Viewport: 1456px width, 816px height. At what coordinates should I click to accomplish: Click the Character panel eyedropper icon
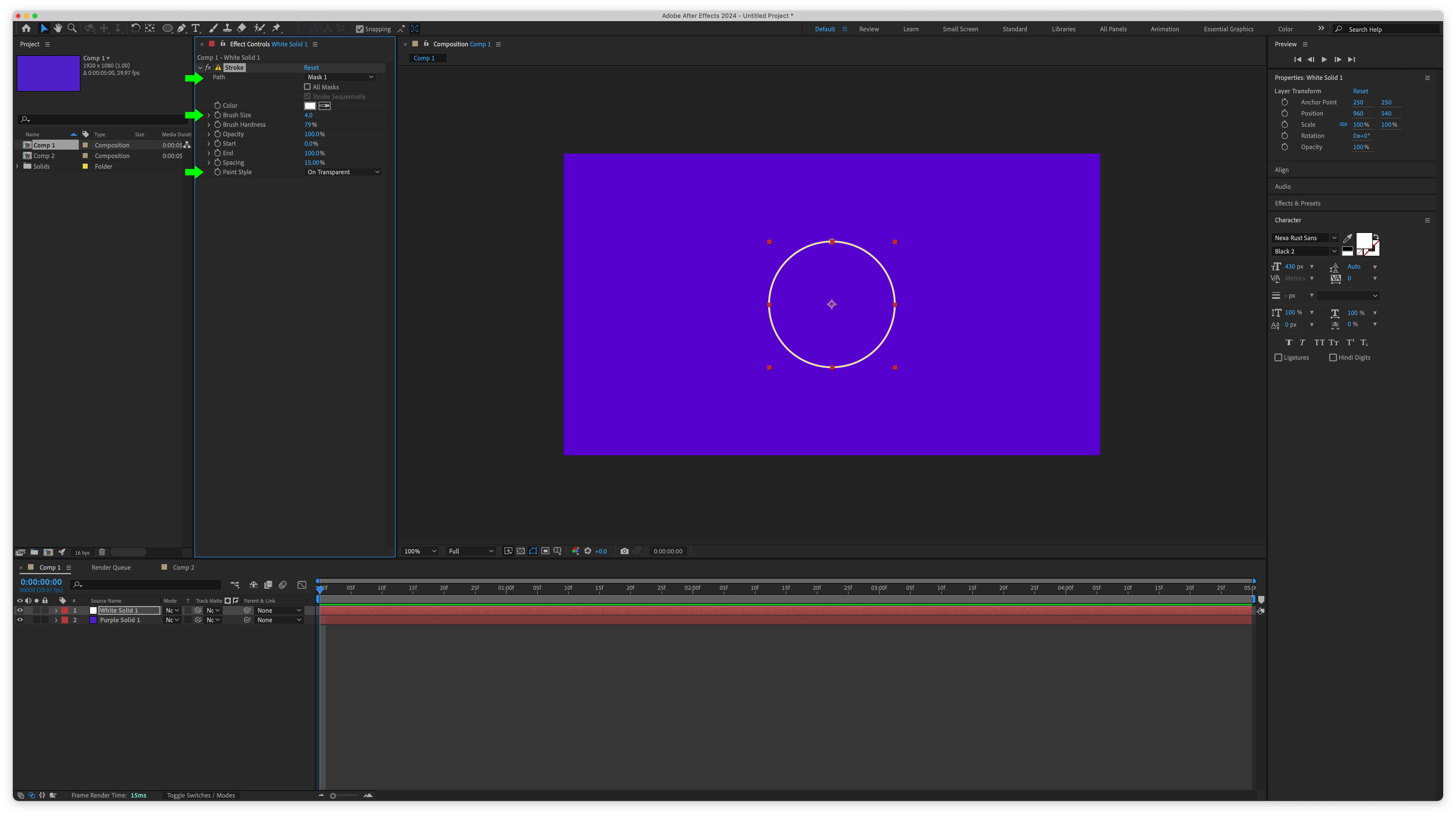(x=1347, y=238)
